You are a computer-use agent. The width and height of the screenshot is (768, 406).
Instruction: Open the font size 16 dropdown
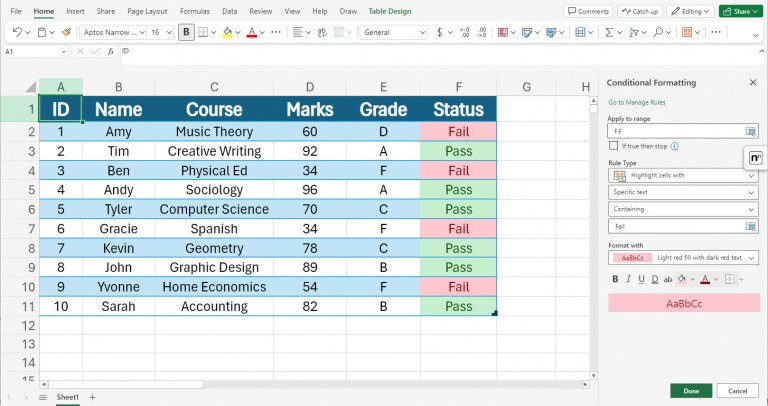(169, 32)
